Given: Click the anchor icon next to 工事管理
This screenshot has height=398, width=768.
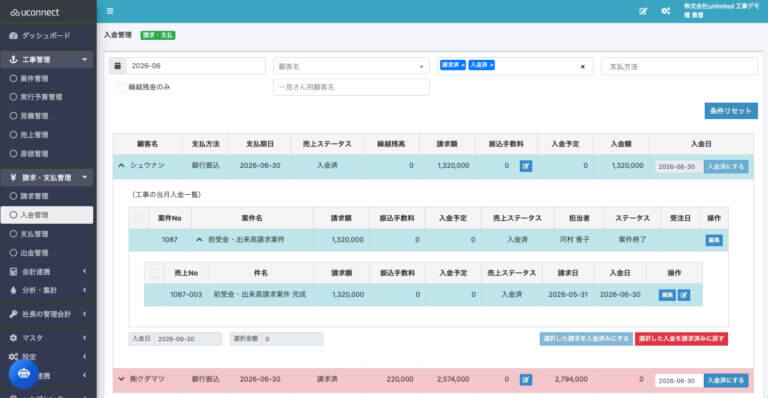Looking at the screenshot, I should point(13,60).
